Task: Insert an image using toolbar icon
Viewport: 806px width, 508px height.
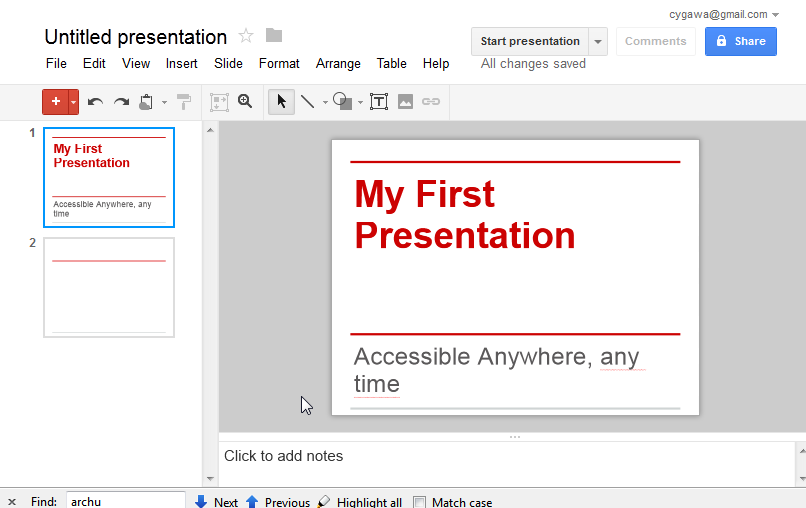Action: [x=405, y=101]
